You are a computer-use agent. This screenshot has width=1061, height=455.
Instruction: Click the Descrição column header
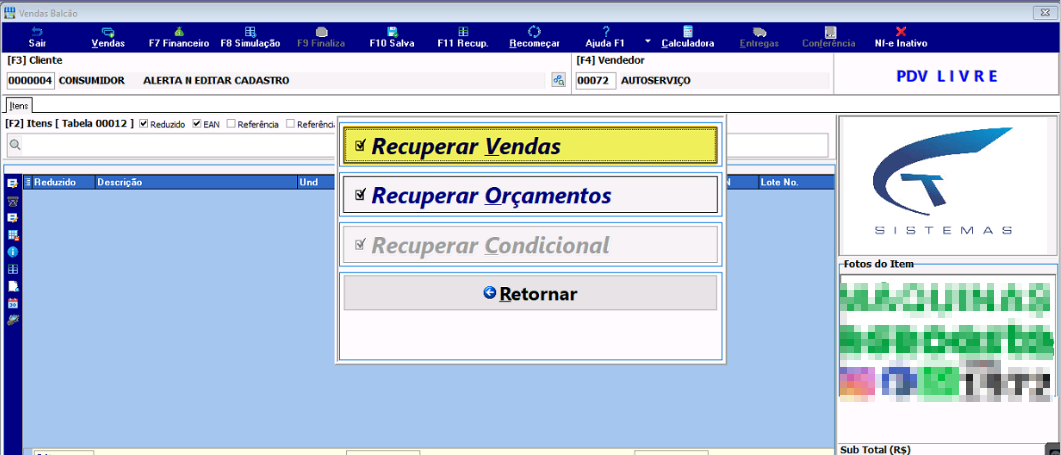[196, 182]
